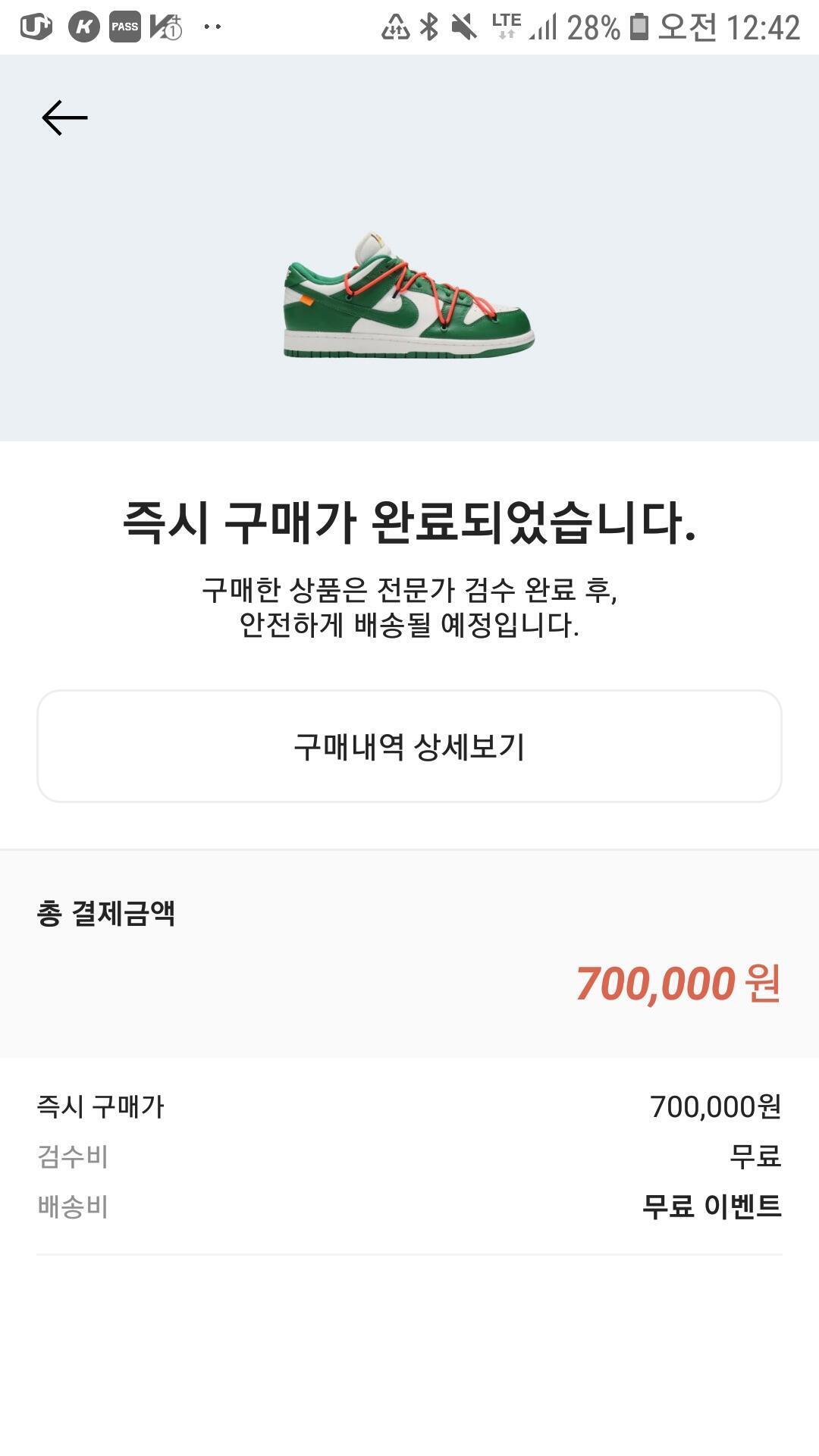Tap the 무료 이벤트 shipping text
This screenshot has width=819, height=1456.
pos(711,1207)
